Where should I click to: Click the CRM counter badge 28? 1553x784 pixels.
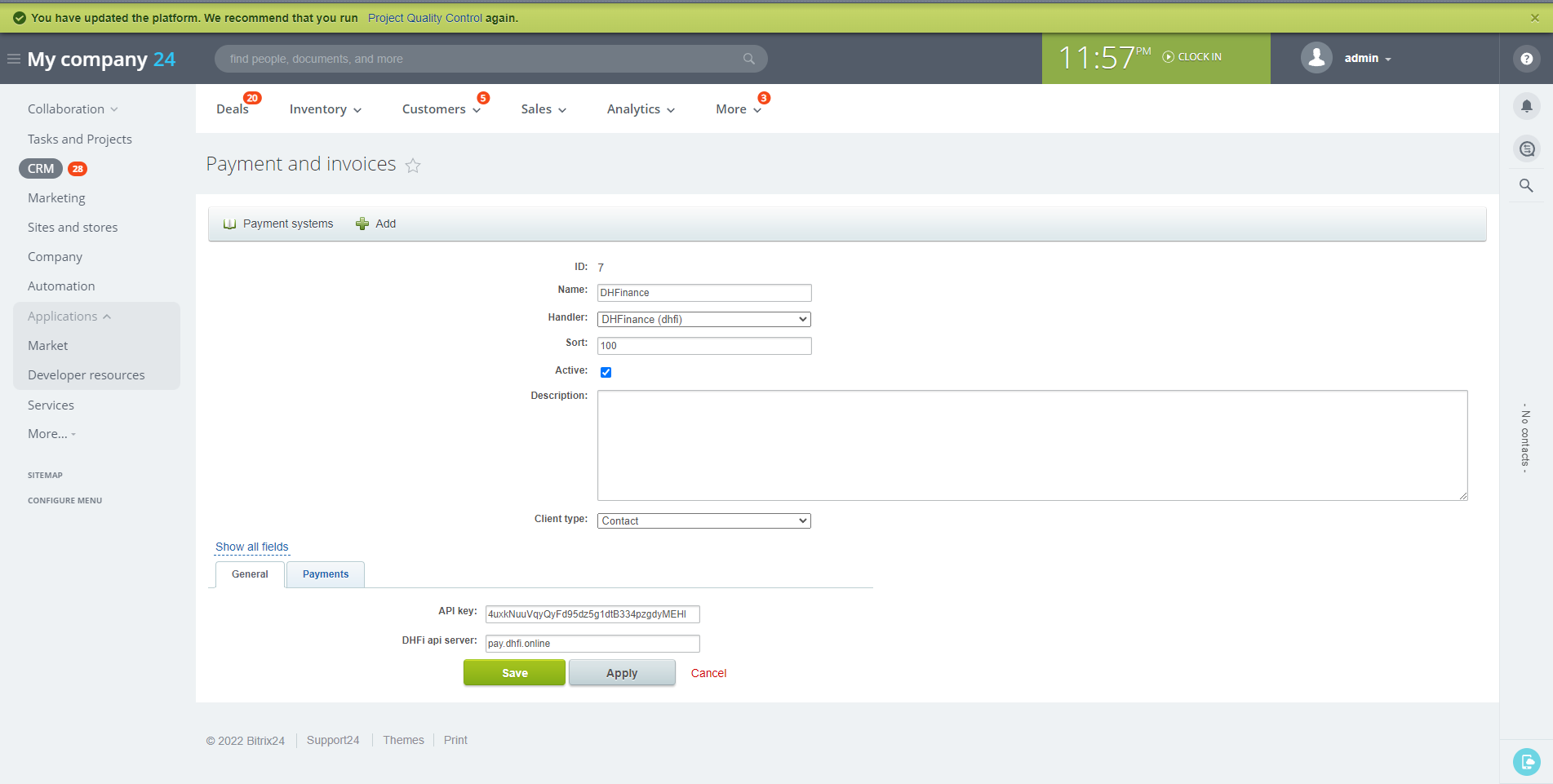78,169
